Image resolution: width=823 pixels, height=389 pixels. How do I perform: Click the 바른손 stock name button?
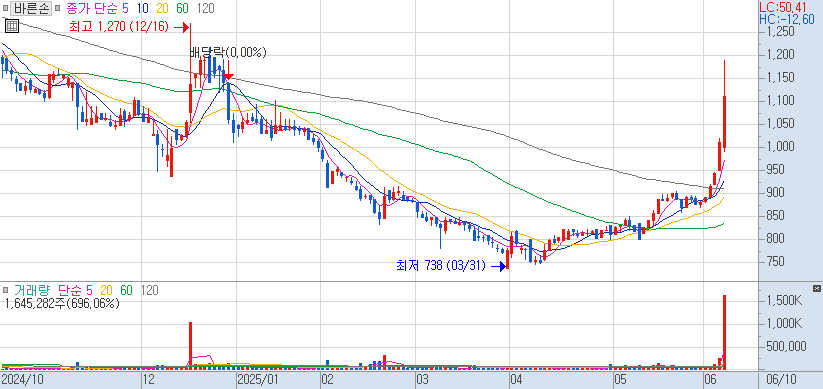pos(32,8)
